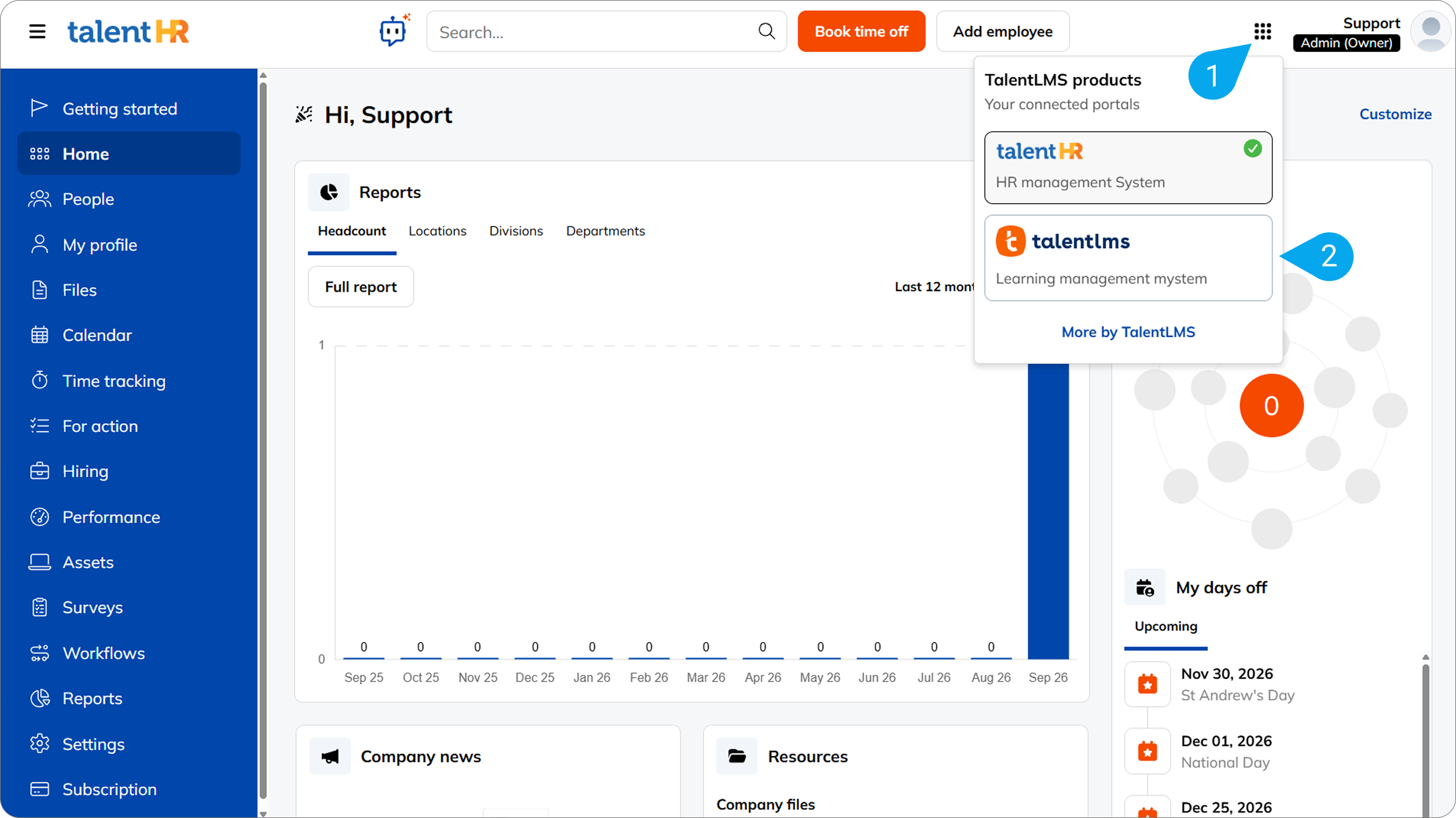Viewport: 1456px width, 818px height.
Task: Select the Upcoming days off tab
Action: tap(1166, 627)
